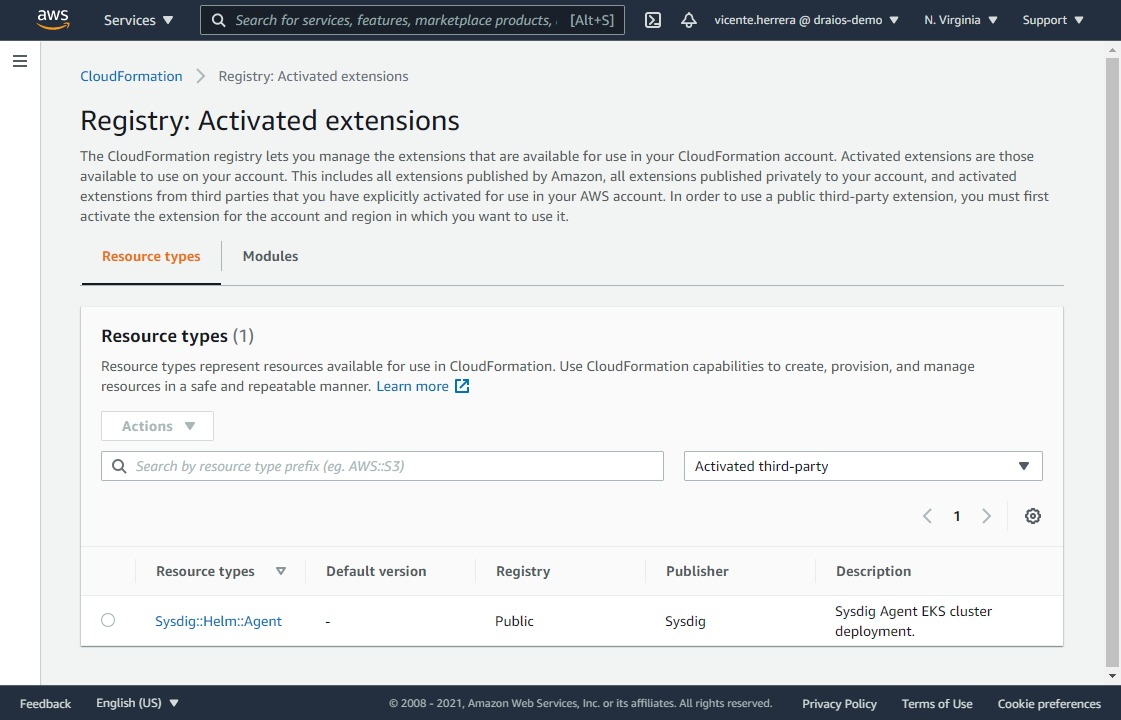Image resolution: width=1121 pixels, height=720 pixels.
Task: Open the hamburger side navigation menu
Action: 20,61
